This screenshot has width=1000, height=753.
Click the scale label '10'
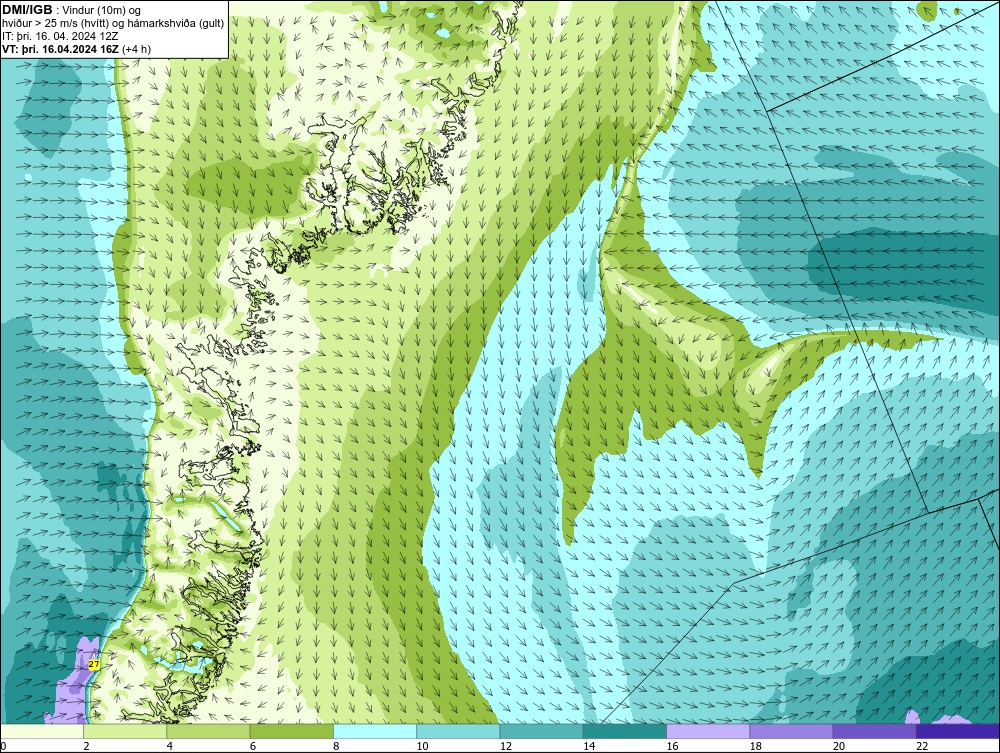(422, 747)
